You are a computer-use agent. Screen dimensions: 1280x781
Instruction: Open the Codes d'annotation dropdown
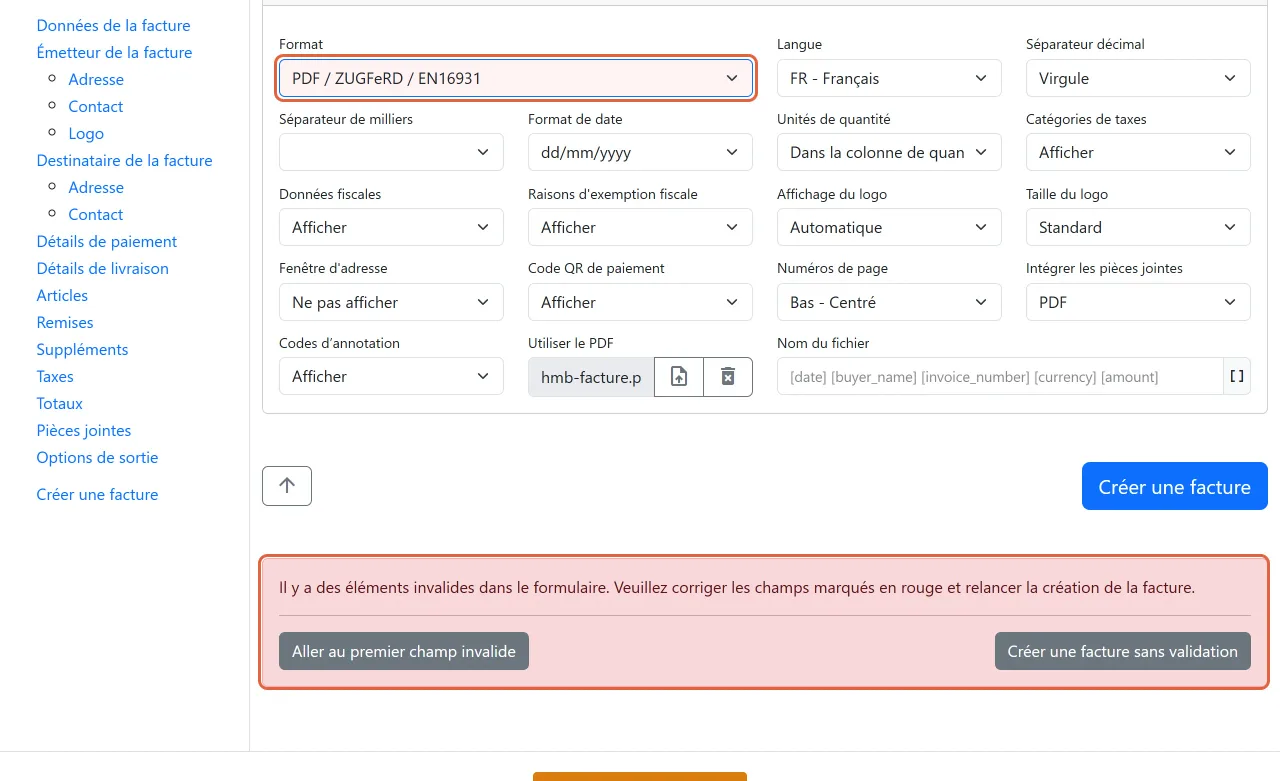pos(391,376)
